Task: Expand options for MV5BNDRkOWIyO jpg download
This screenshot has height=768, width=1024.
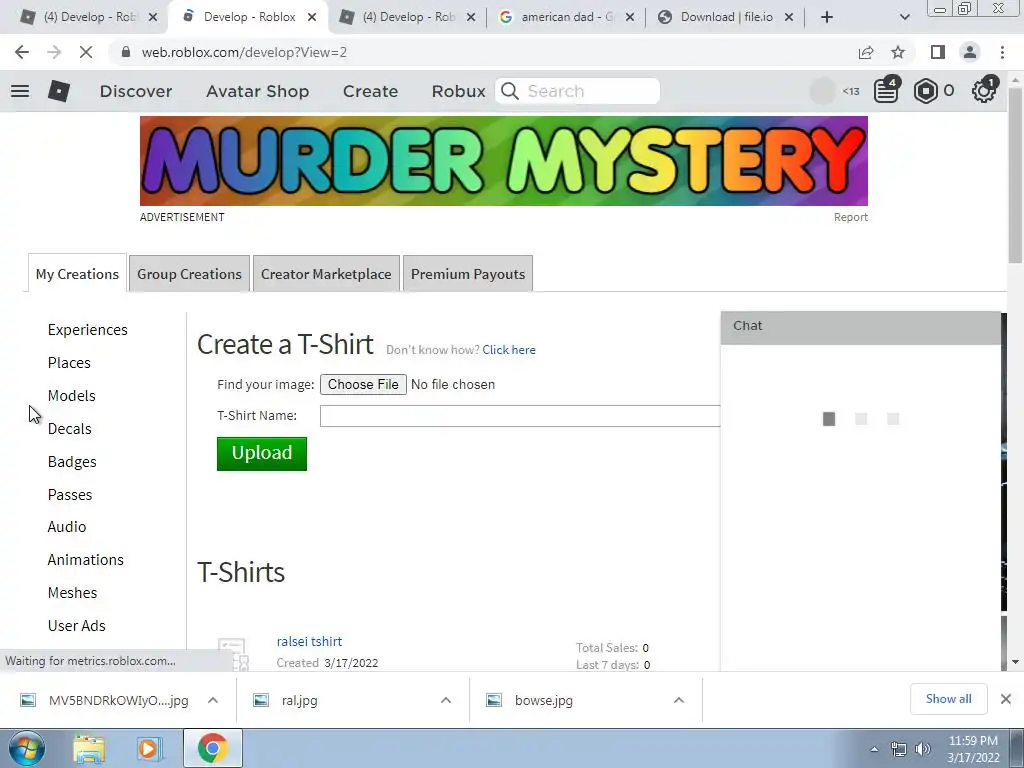Action: click(x=212, y=700)
